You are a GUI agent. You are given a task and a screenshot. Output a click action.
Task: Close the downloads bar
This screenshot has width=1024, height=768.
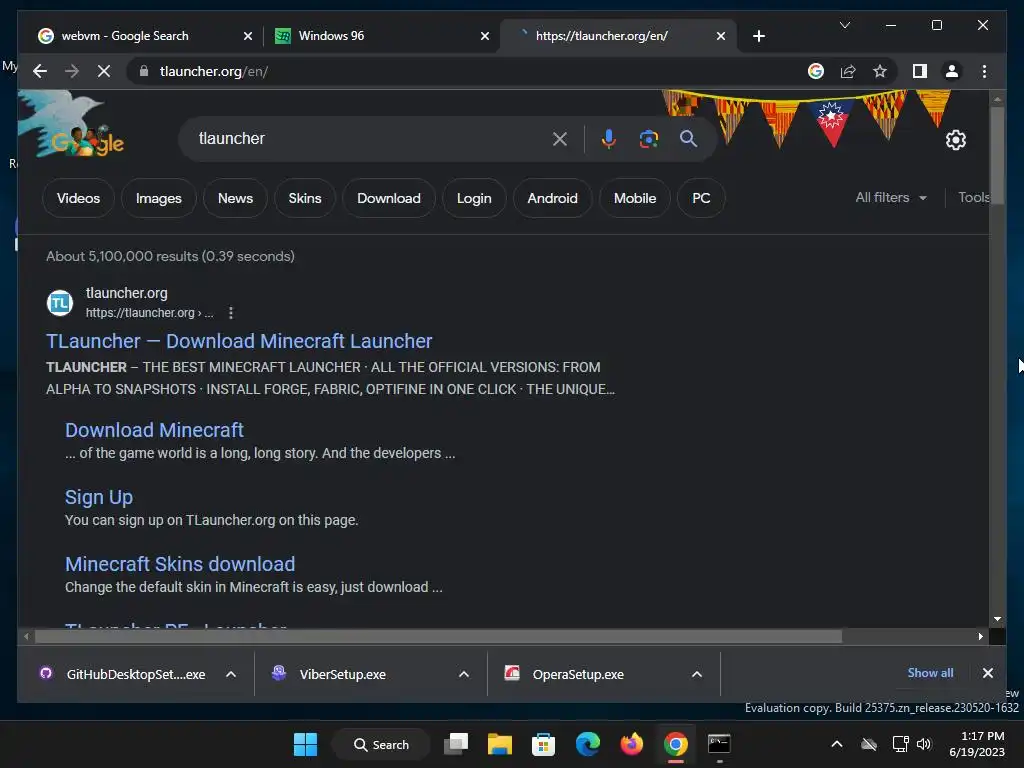coord(987,673)
